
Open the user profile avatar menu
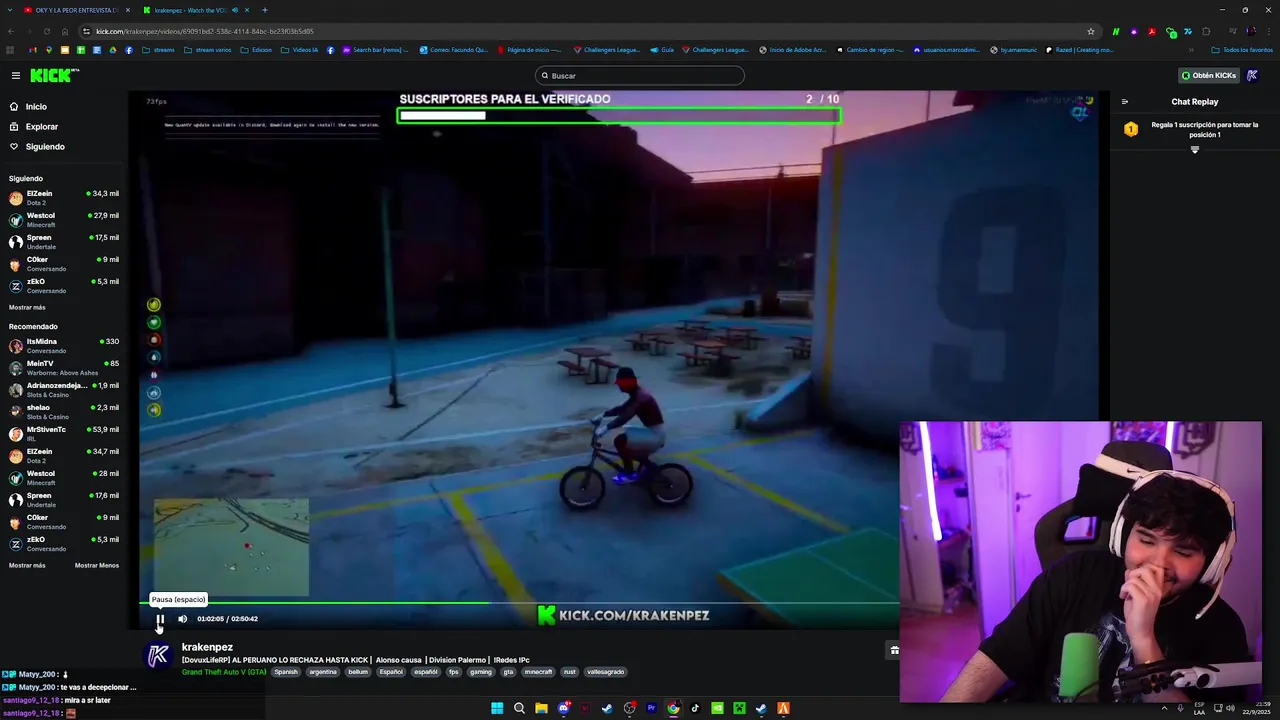pyautogui.click(x=1252, y=75)
